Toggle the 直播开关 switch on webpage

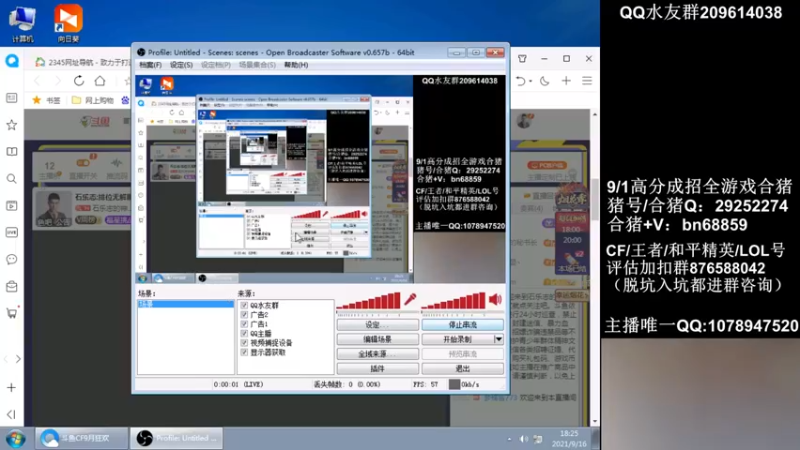[83, 163]
